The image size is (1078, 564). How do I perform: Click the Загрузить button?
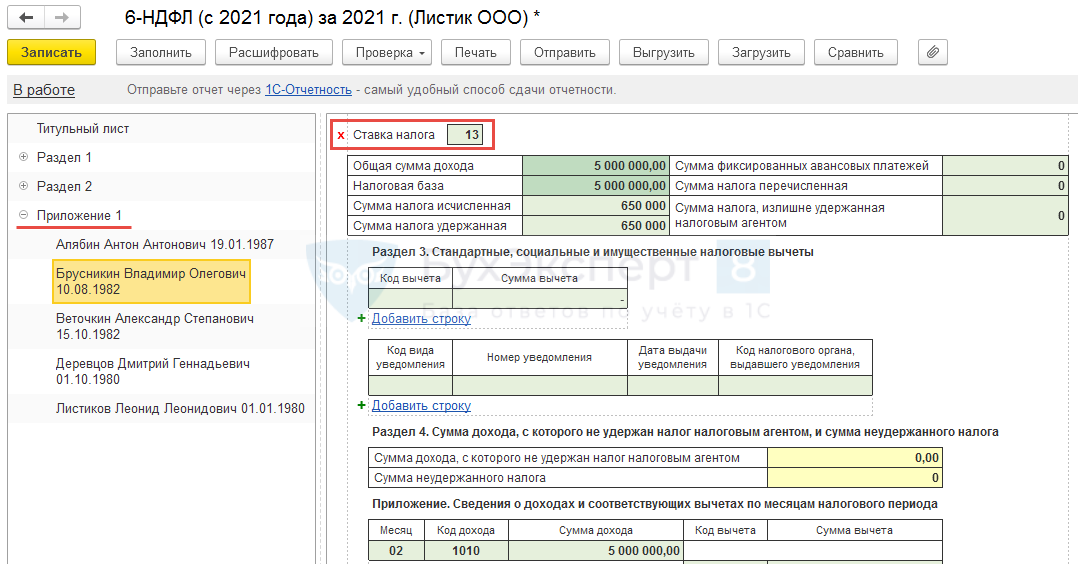[x=761, y=52]
